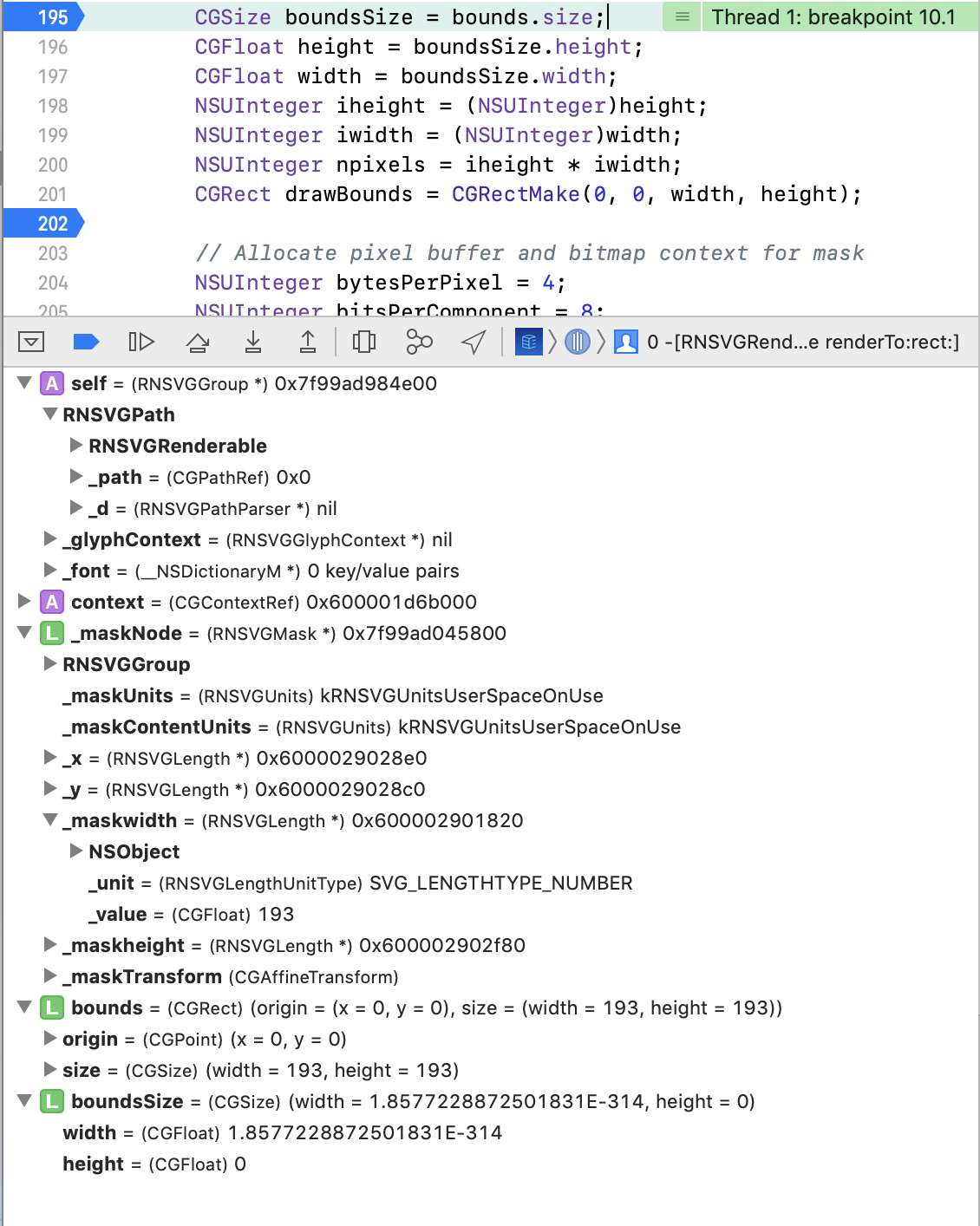Image resolution: width=980 pixels, height=1226 pixels.
Task: Select the process cube icon in debug bar
Action: 527,342
